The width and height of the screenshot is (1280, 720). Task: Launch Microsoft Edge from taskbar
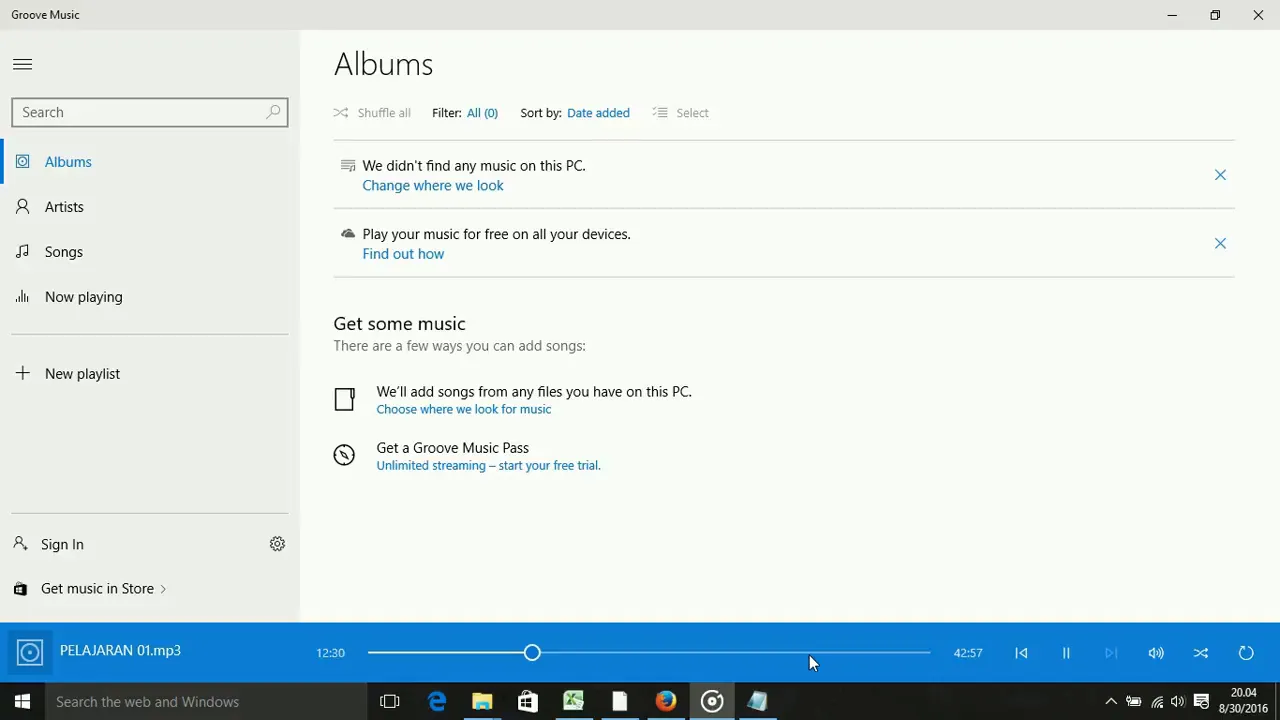437,702
